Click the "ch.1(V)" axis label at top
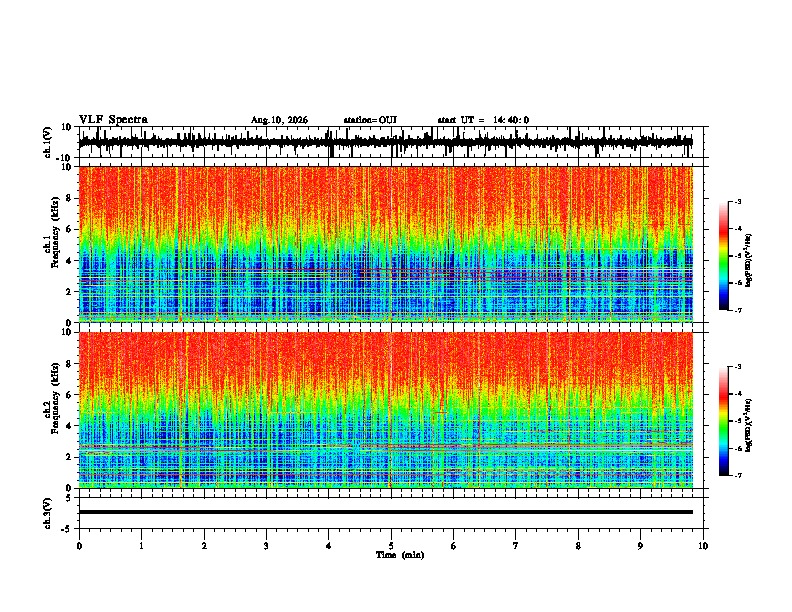The image size is (792, 612). tap(48, 142)
